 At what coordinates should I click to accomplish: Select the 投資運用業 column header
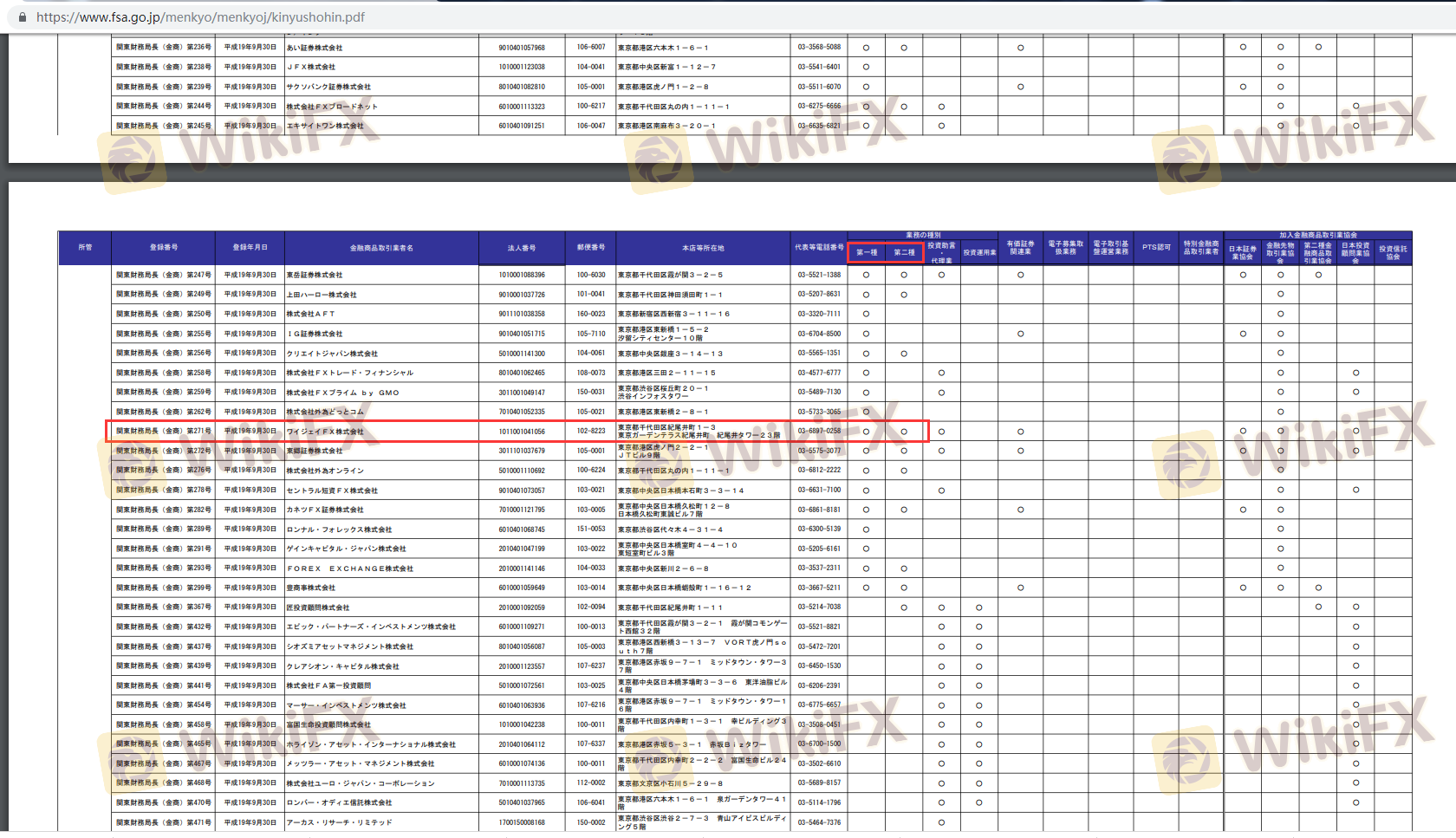click(979, 252)
